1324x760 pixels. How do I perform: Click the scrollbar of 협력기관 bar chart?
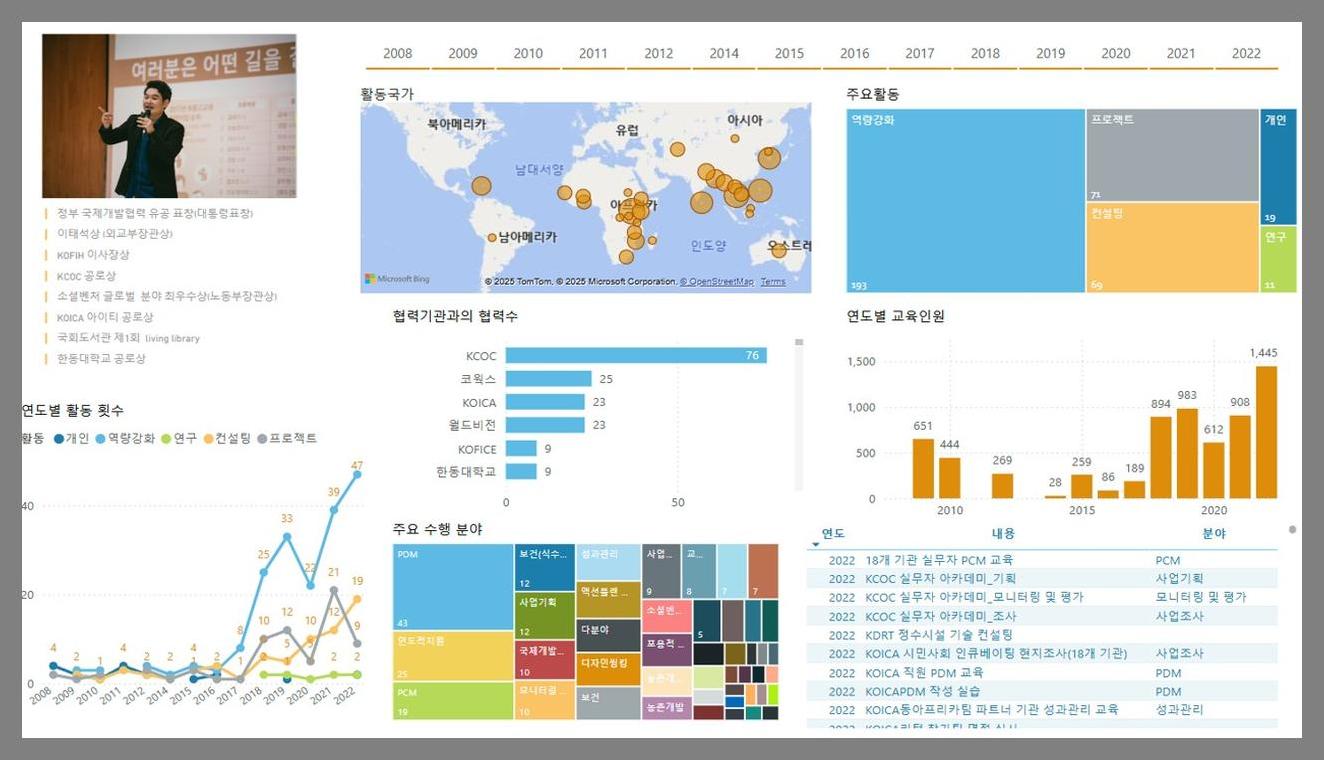798,342
